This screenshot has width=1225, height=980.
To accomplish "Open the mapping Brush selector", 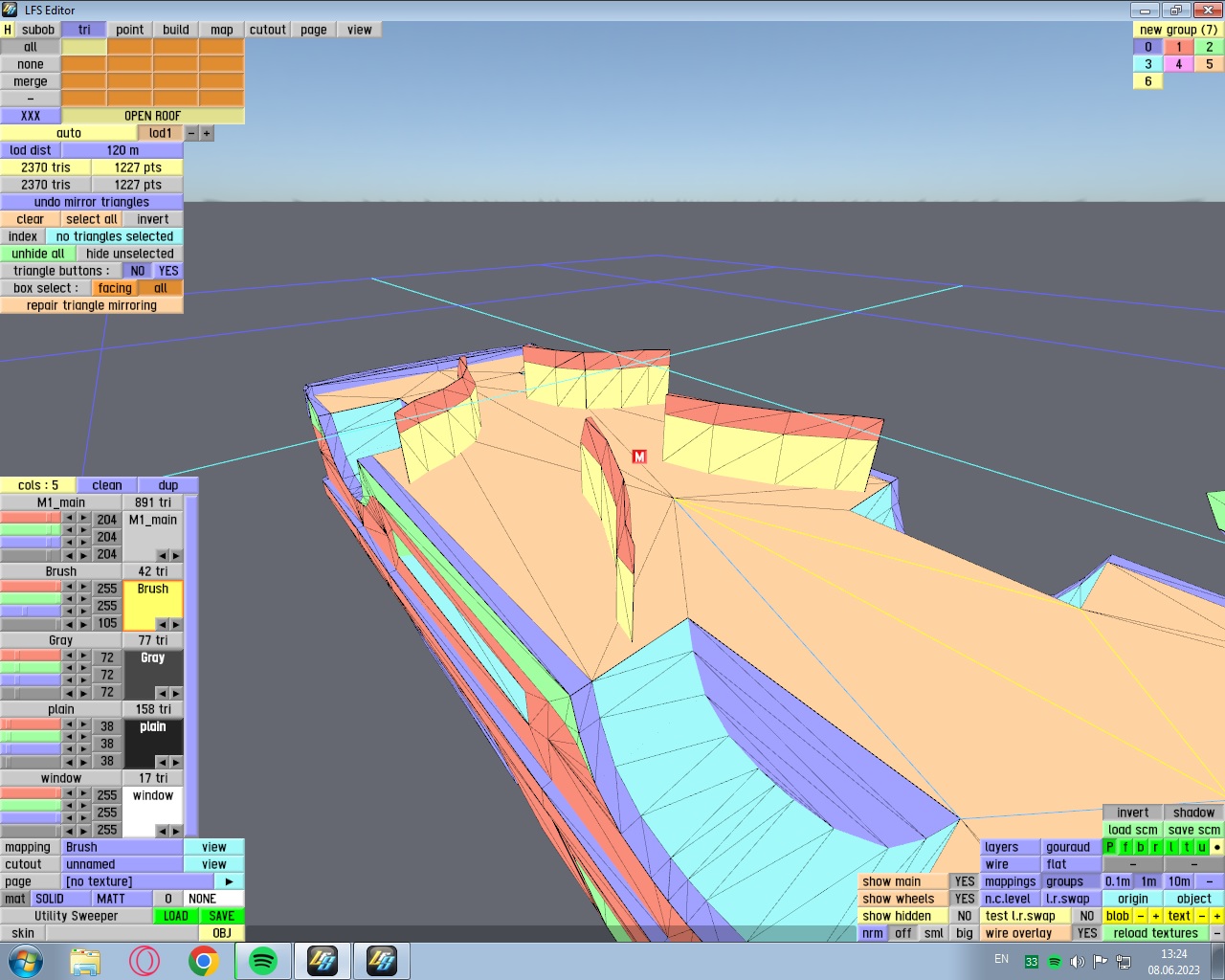I will 122,847.
